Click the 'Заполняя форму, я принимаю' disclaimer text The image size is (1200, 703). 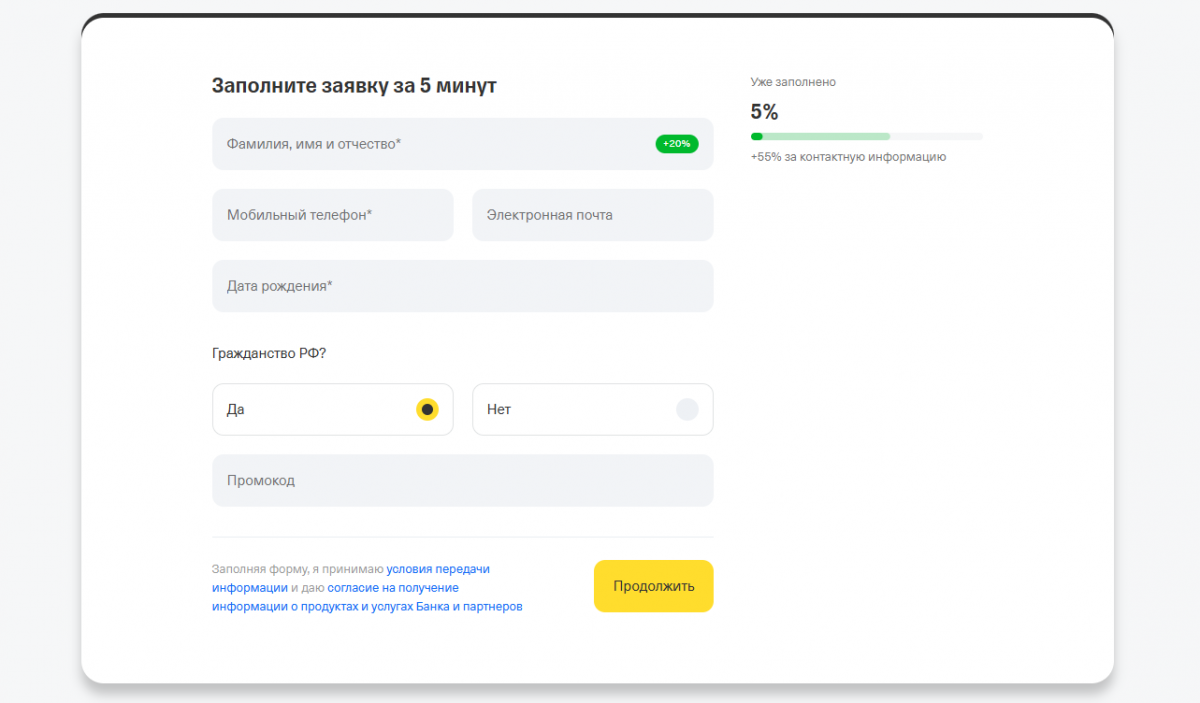point(298,569)
